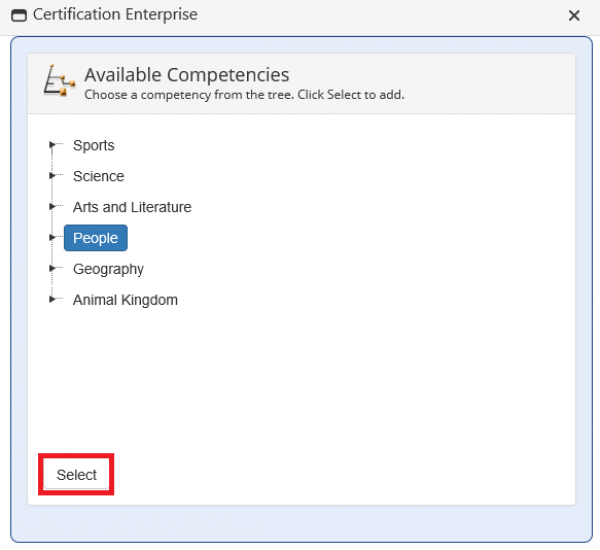Select the Science competency
The width and height of the screenshot is (600, 550).
pyautogui.click(x=99, y=176)
